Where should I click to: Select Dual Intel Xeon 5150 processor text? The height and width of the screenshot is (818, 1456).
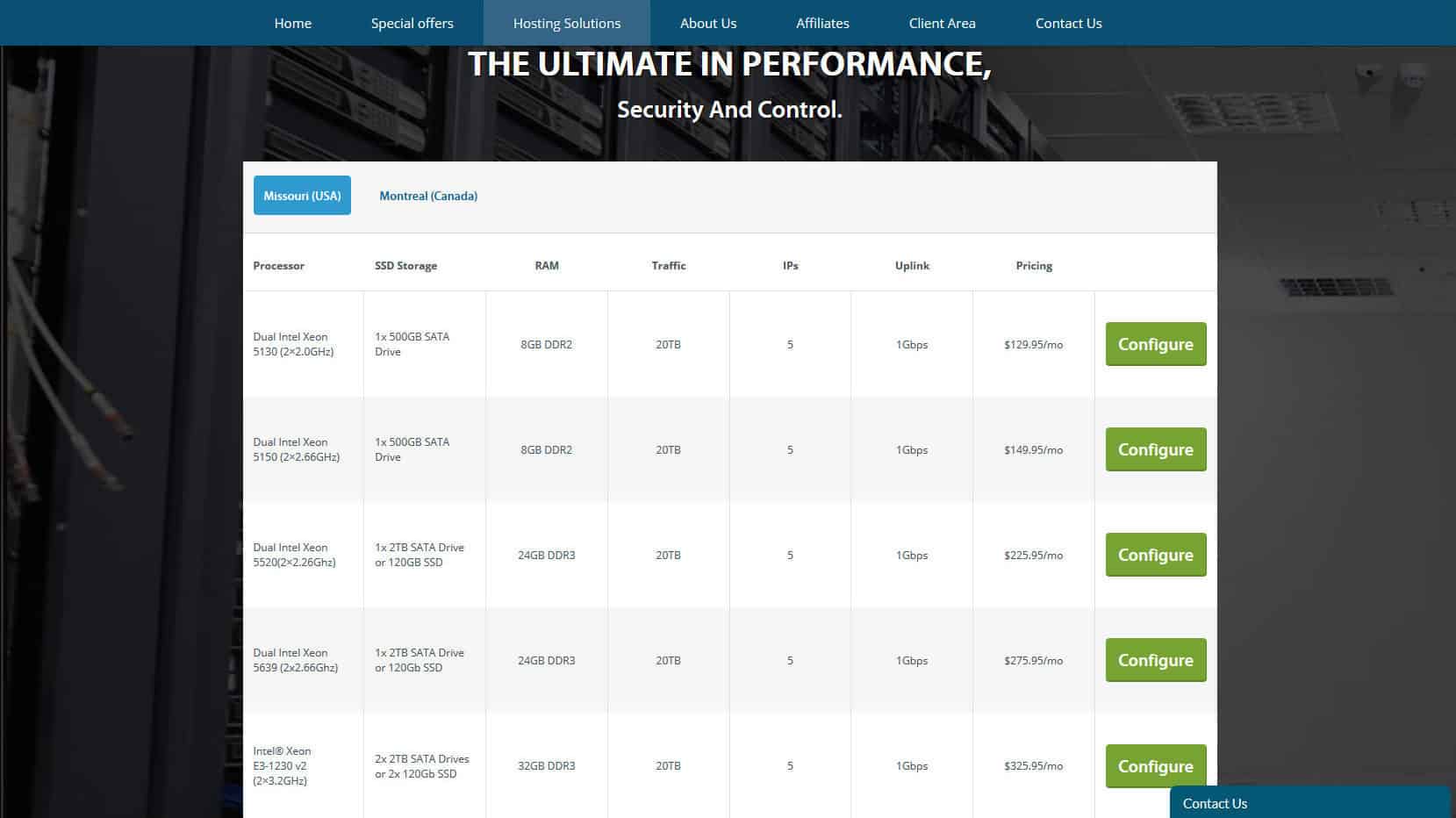tap(296, 449)
